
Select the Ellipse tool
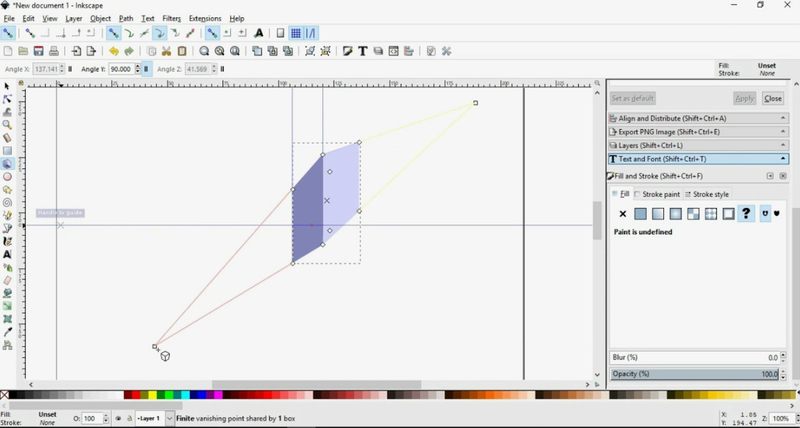(x=7, y=177)
